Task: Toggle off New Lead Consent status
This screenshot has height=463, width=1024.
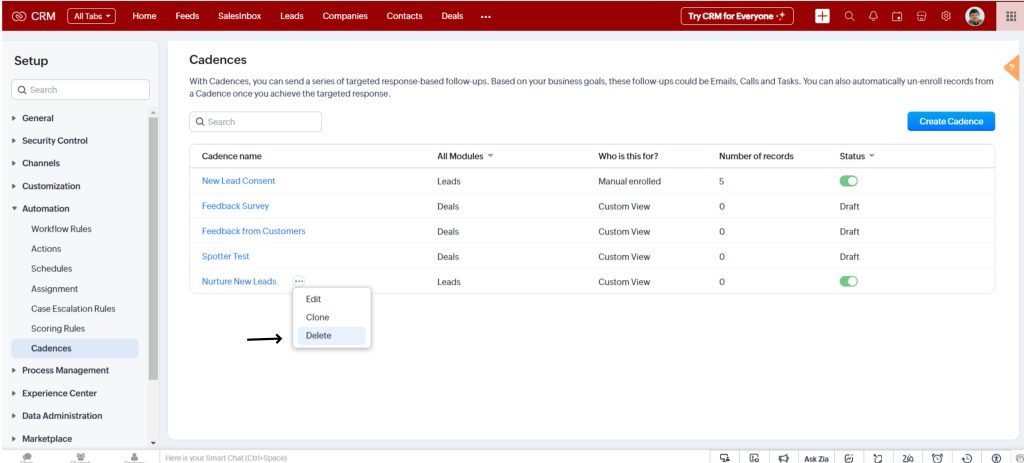Action: tap(849, 181)
